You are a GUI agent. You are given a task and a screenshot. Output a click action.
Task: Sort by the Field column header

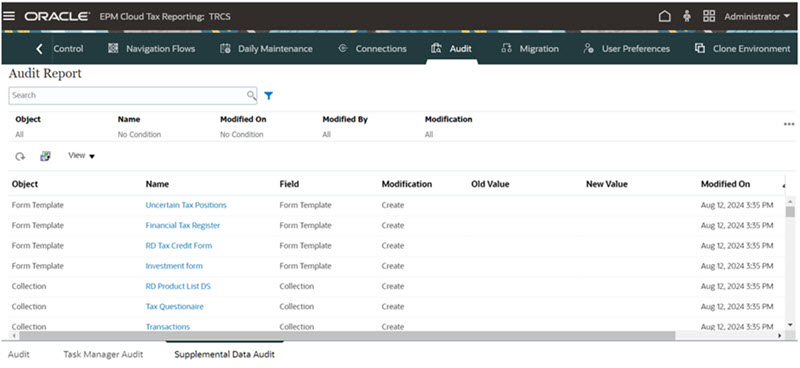click(289, 184)
